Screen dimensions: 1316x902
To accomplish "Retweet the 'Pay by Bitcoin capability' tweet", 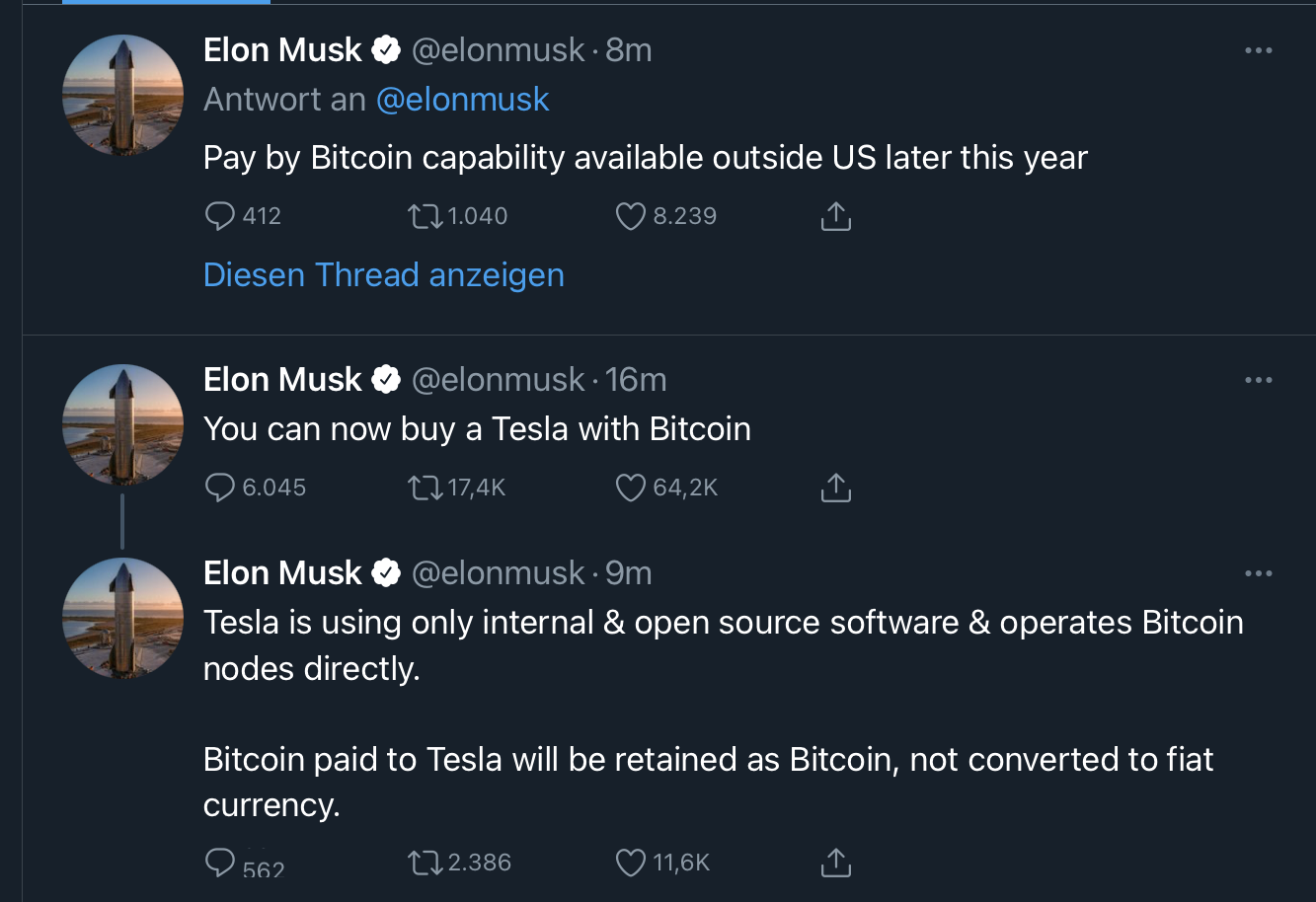I will tap(426, 216).
